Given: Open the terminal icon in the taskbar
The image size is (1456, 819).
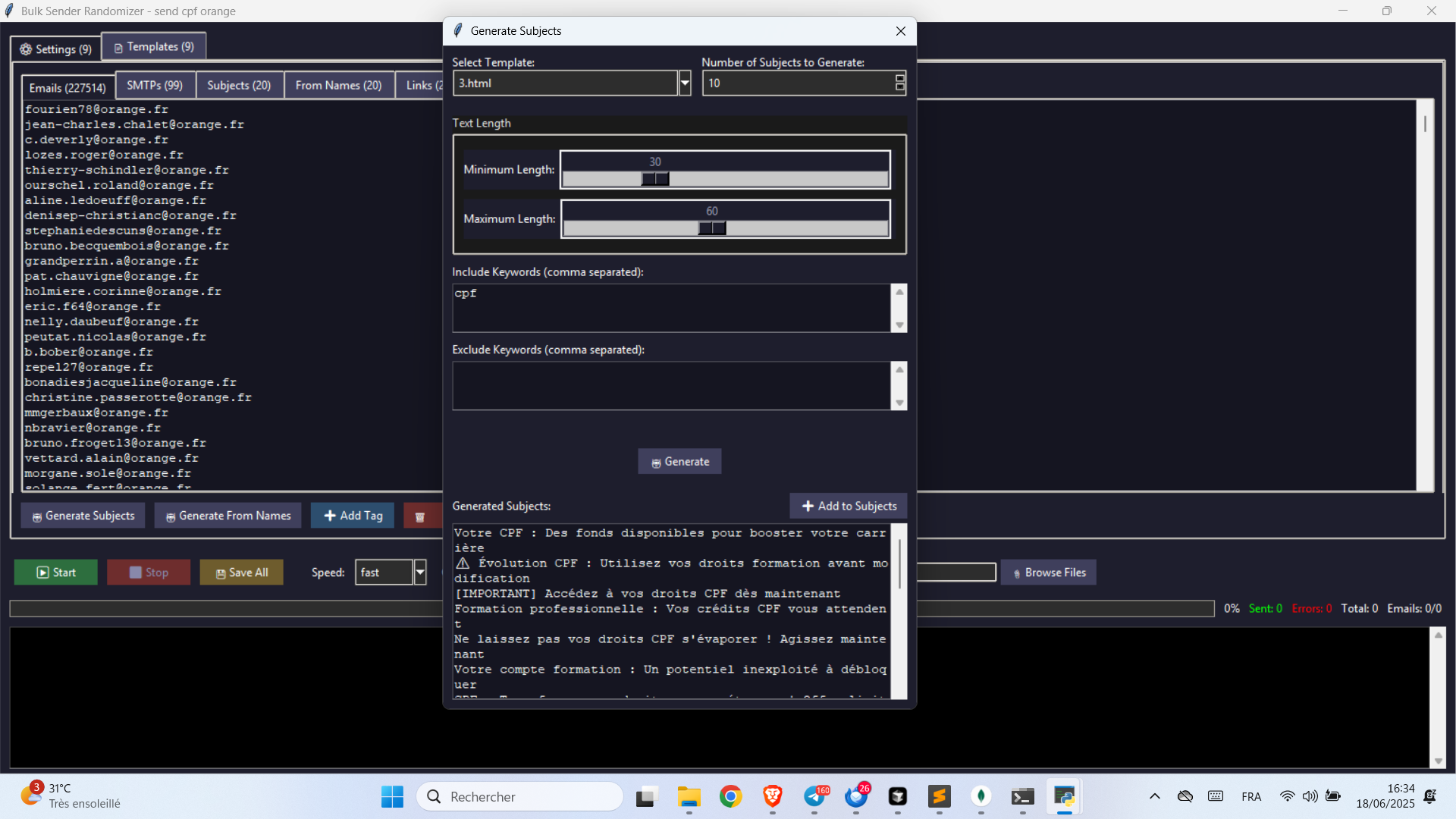Looking at the screenshot, I should coord(1022,796).
